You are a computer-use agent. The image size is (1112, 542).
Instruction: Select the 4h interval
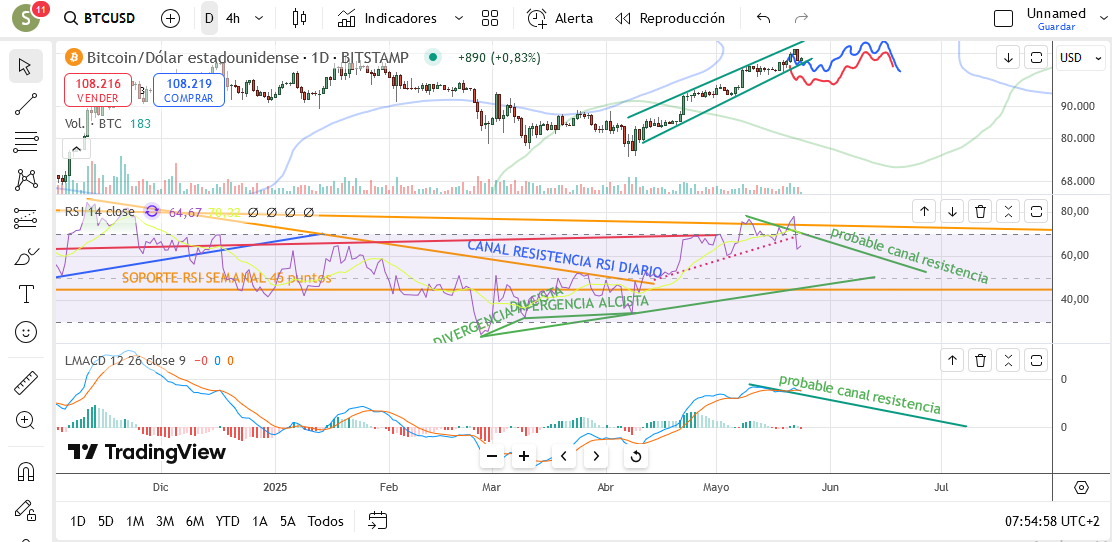(x=233, y=18)
